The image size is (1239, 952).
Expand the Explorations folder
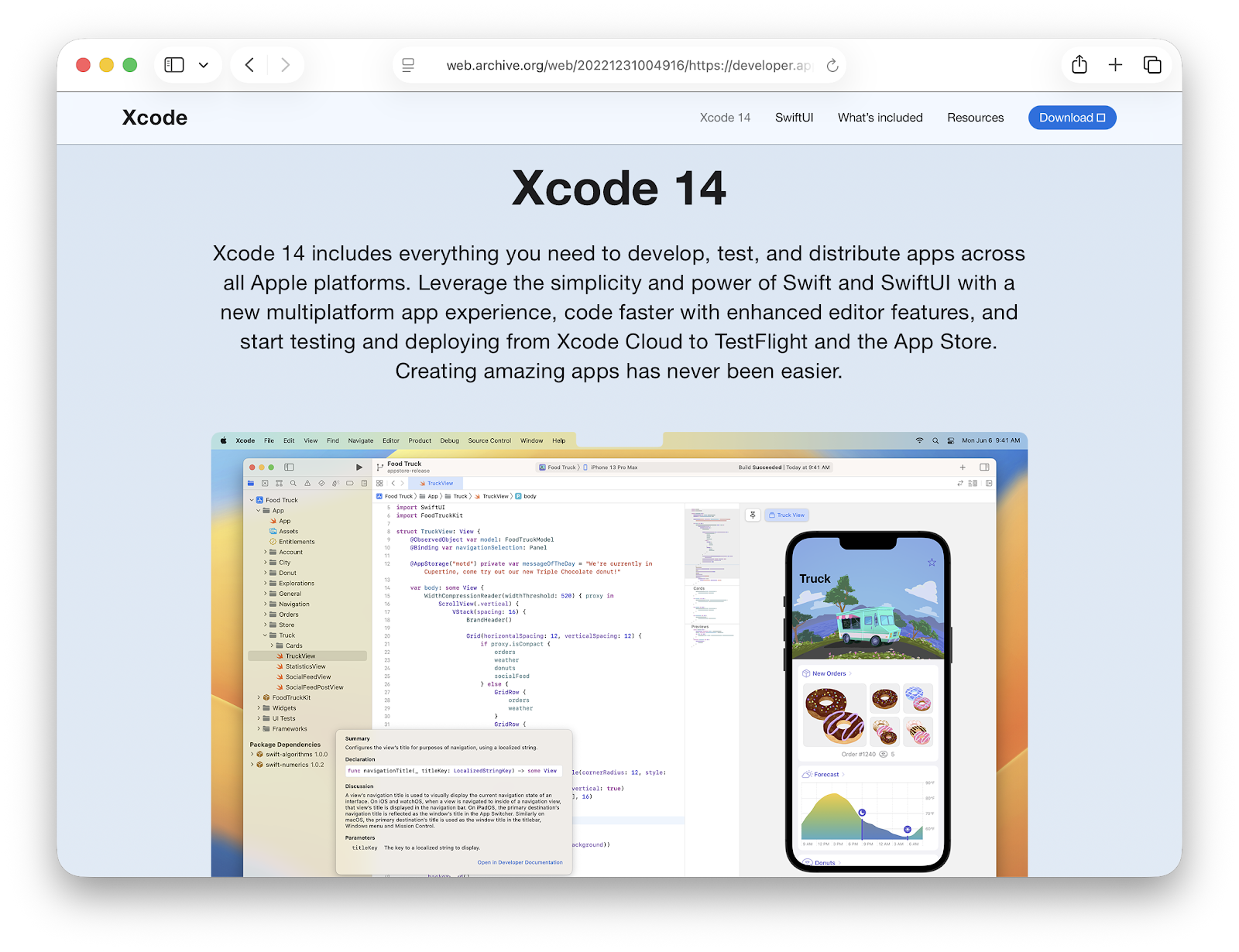coord(266,584)
